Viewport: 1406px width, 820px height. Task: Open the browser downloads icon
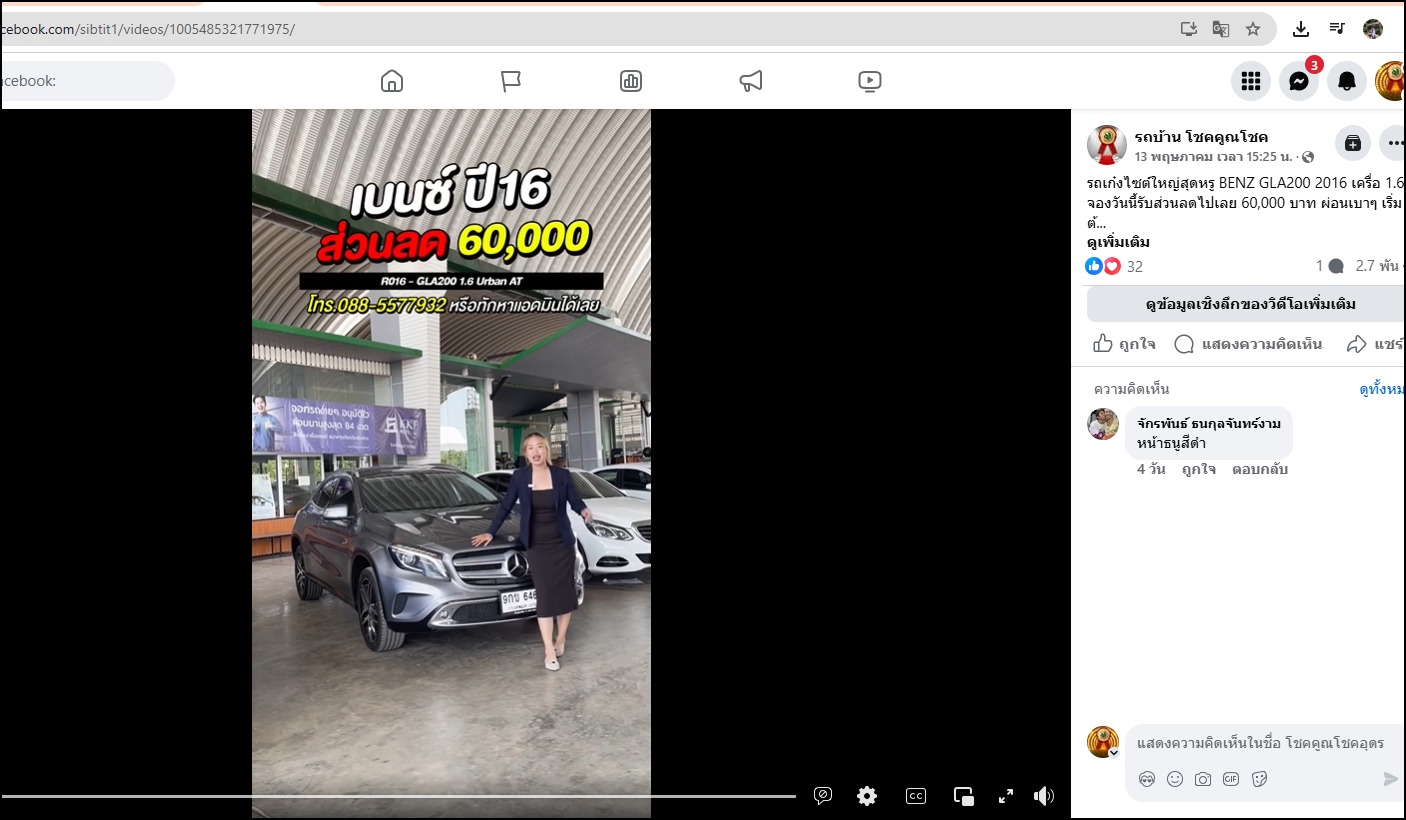point(1301,29)
